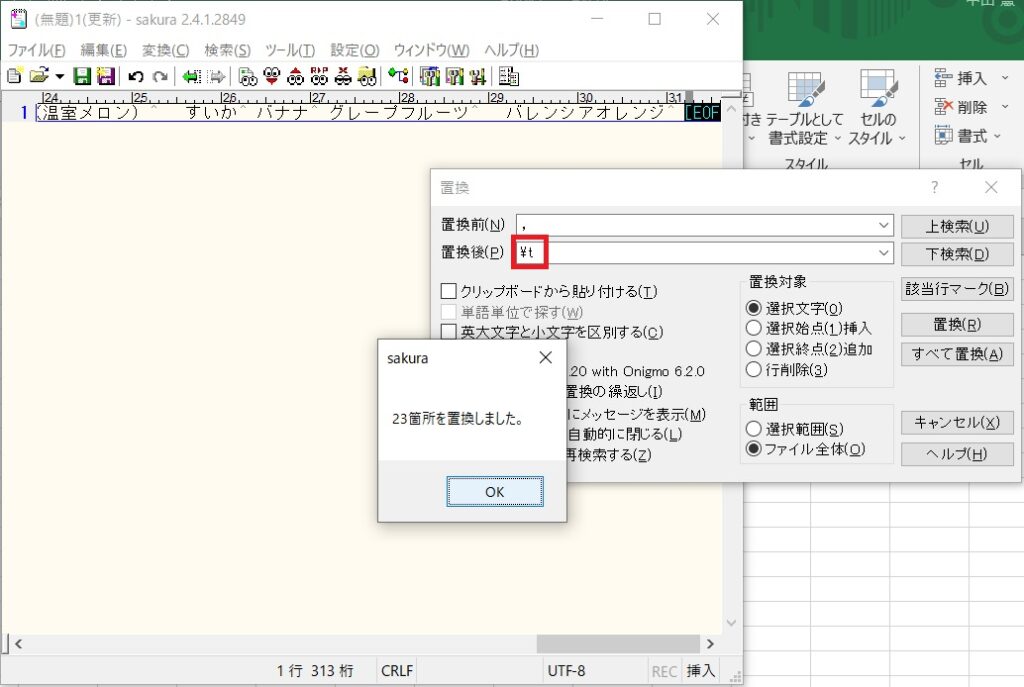
Task: Open the Excel 削除 dropdown arrow
Action: pos(1005,106)
